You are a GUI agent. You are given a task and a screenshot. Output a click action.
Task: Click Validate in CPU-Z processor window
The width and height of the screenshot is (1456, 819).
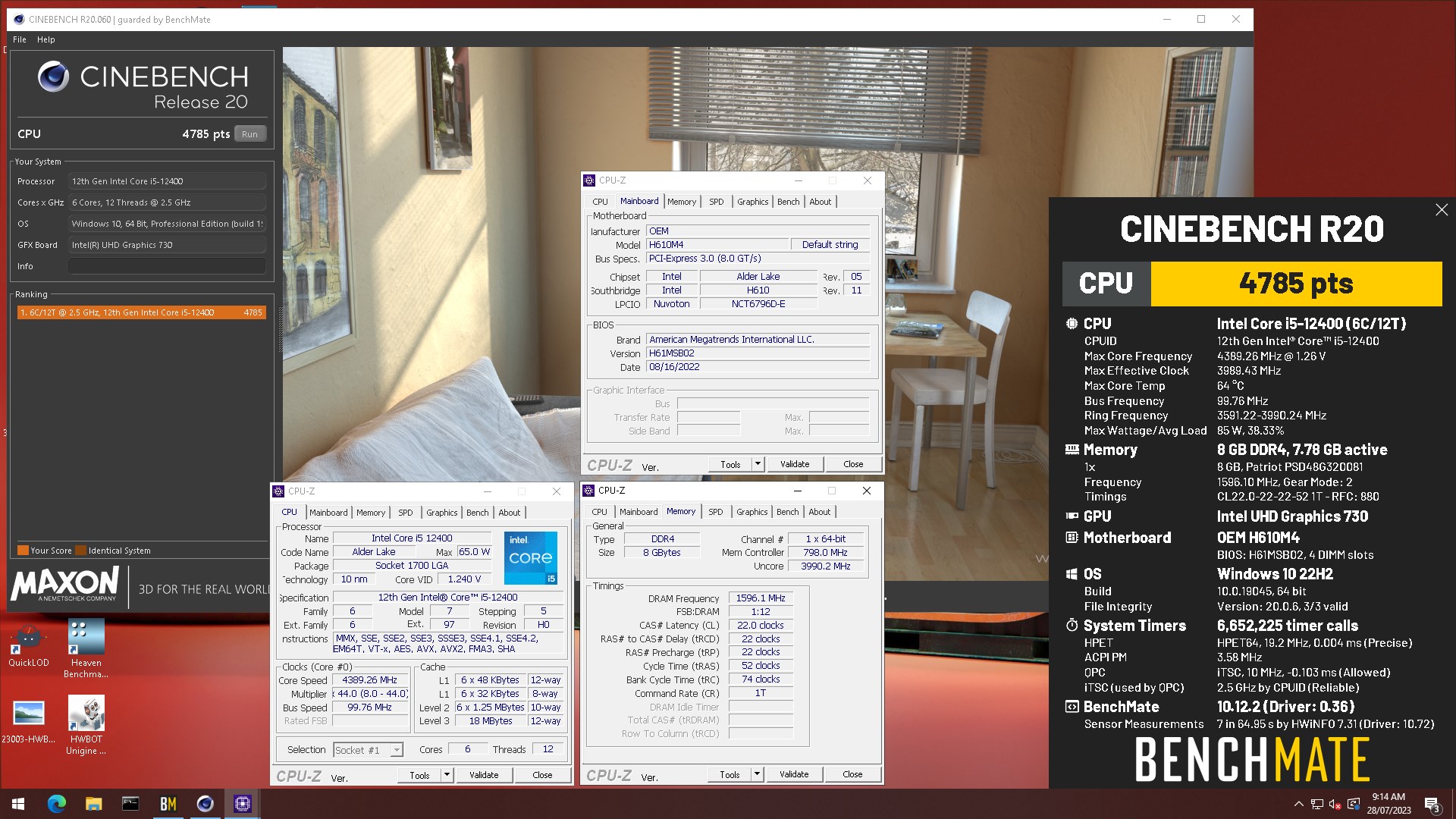(484, 775)
